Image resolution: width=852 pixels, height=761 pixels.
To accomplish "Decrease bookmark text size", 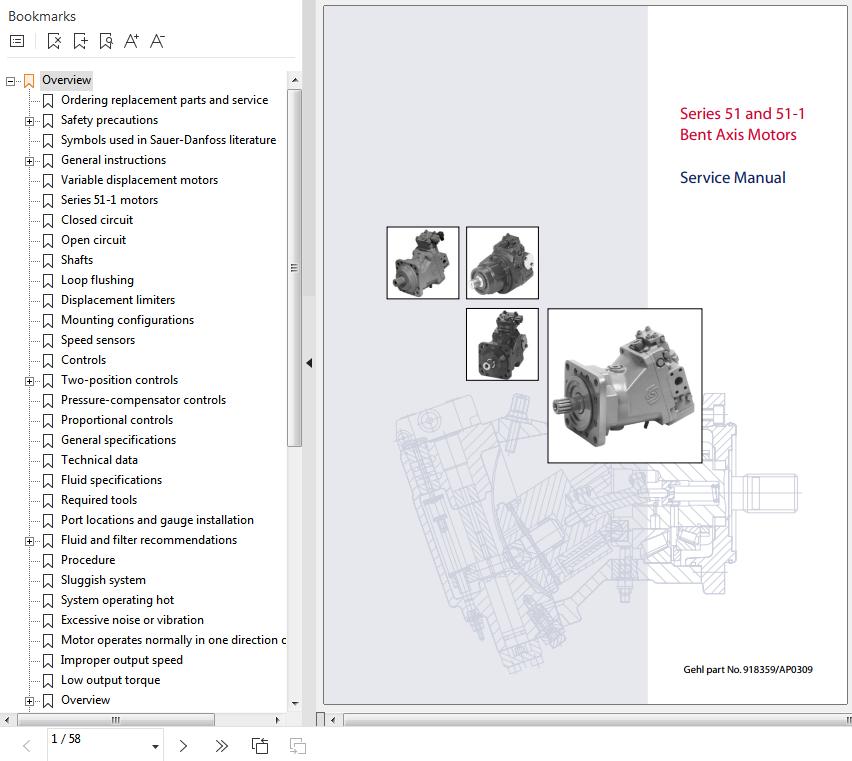I will pyautogui.click(x=157, y=41).
